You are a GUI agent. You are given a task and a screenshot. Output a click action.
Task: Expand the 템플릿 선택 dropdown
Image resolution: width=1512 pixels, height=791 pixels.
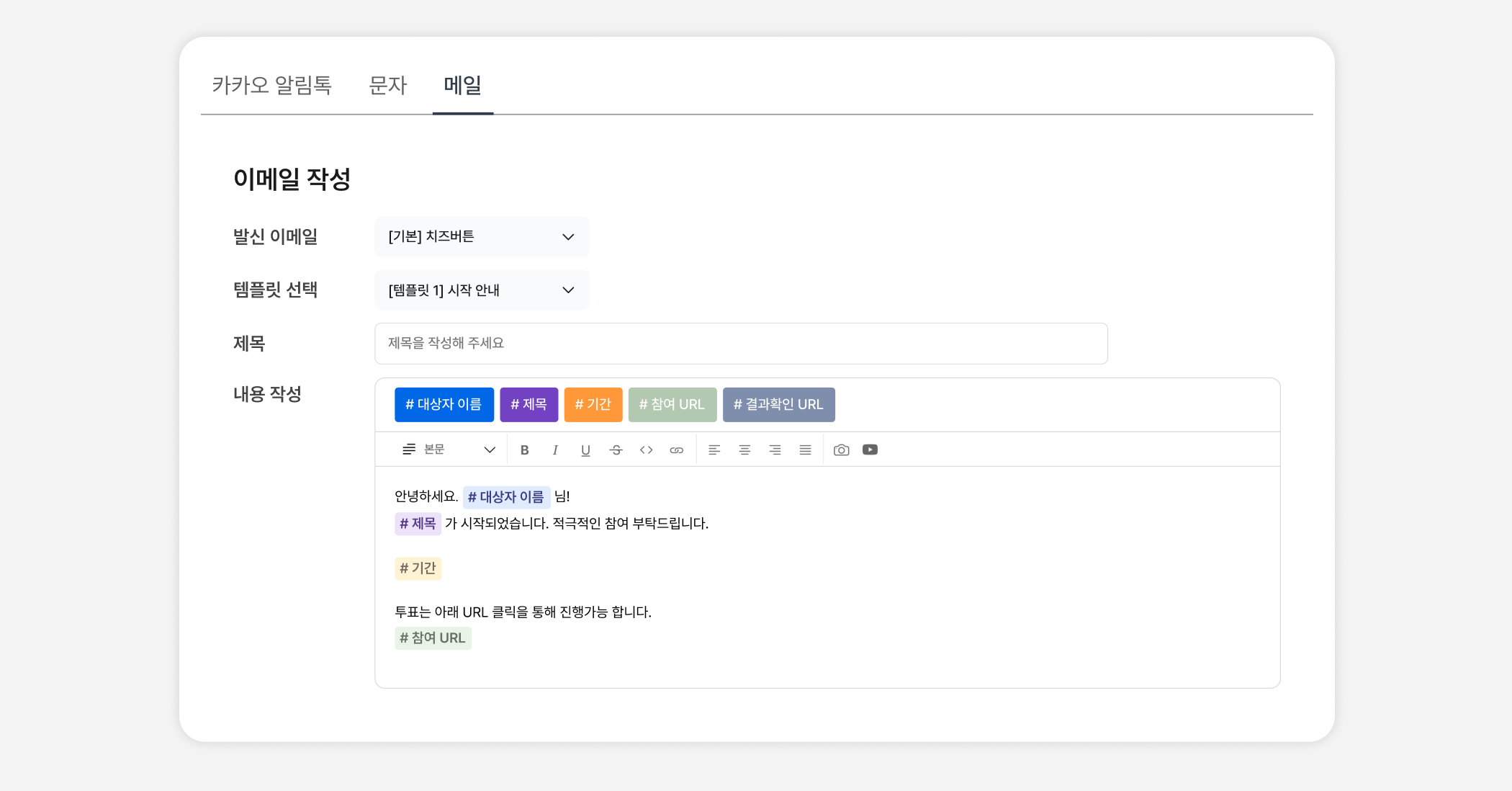click(482, 290)
